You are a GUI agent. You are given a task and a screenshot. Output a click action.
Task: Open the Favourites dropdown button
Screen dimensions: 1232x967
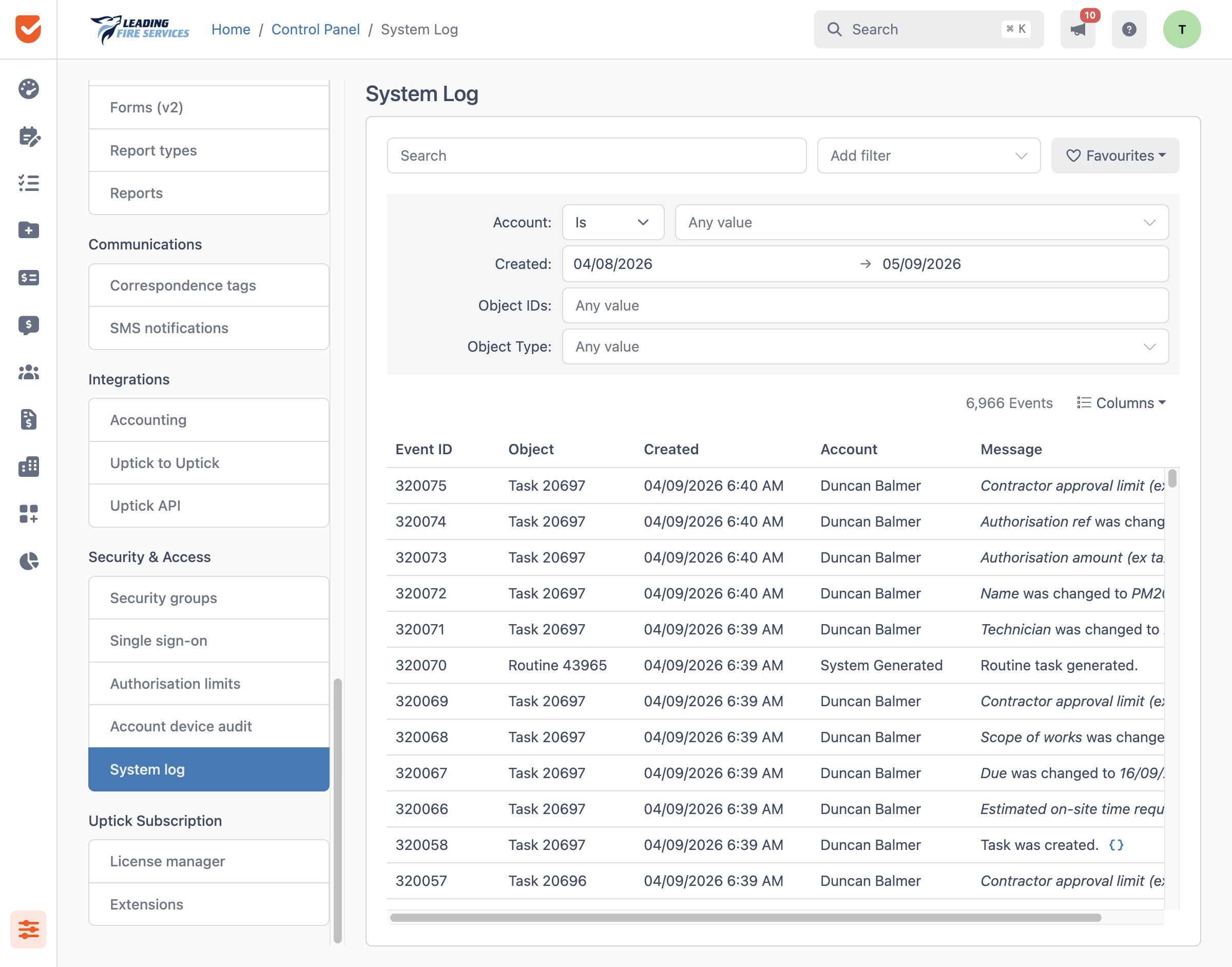tap(1115, 156)
